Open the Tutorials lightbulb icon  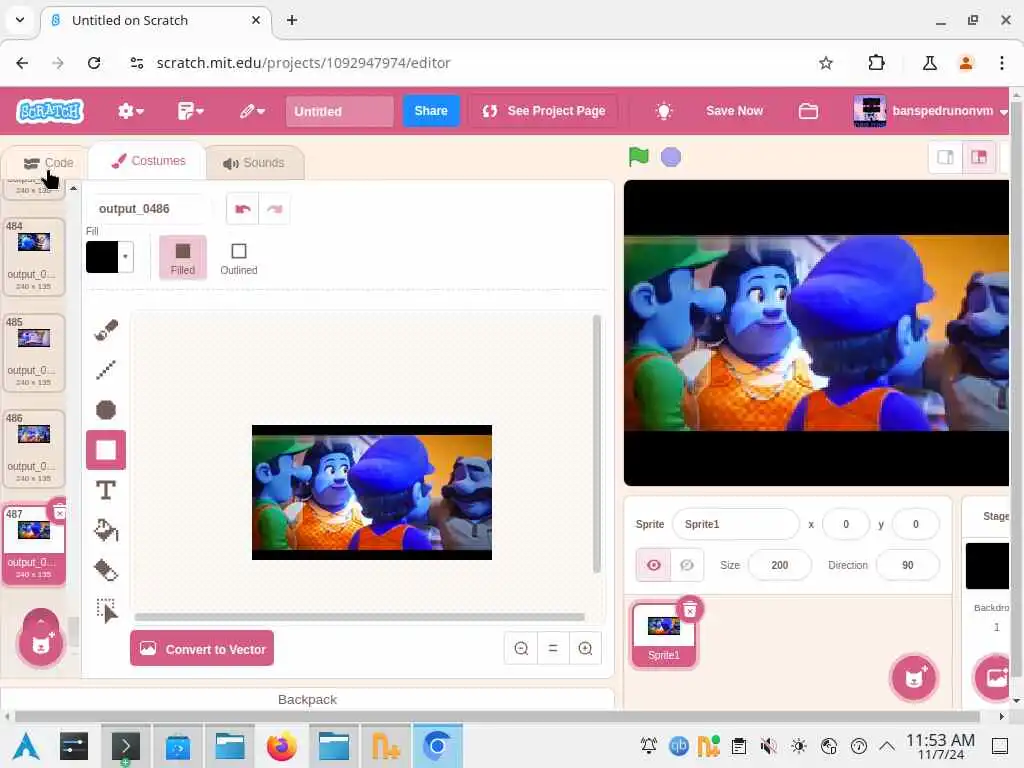[664, 111]
